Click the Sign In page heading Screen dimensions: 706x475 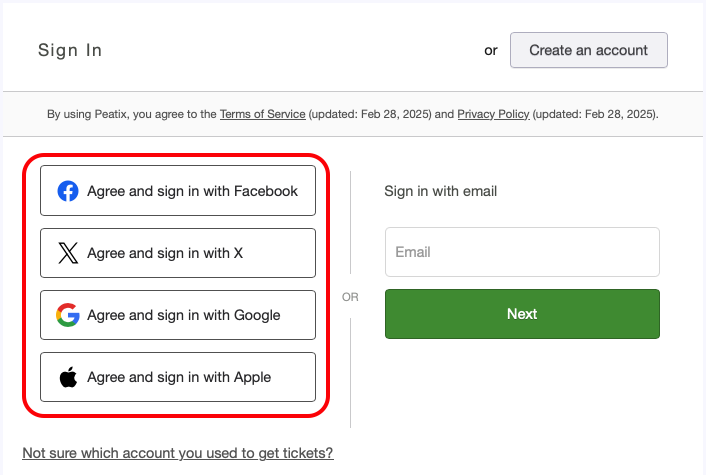click(70, 50)
